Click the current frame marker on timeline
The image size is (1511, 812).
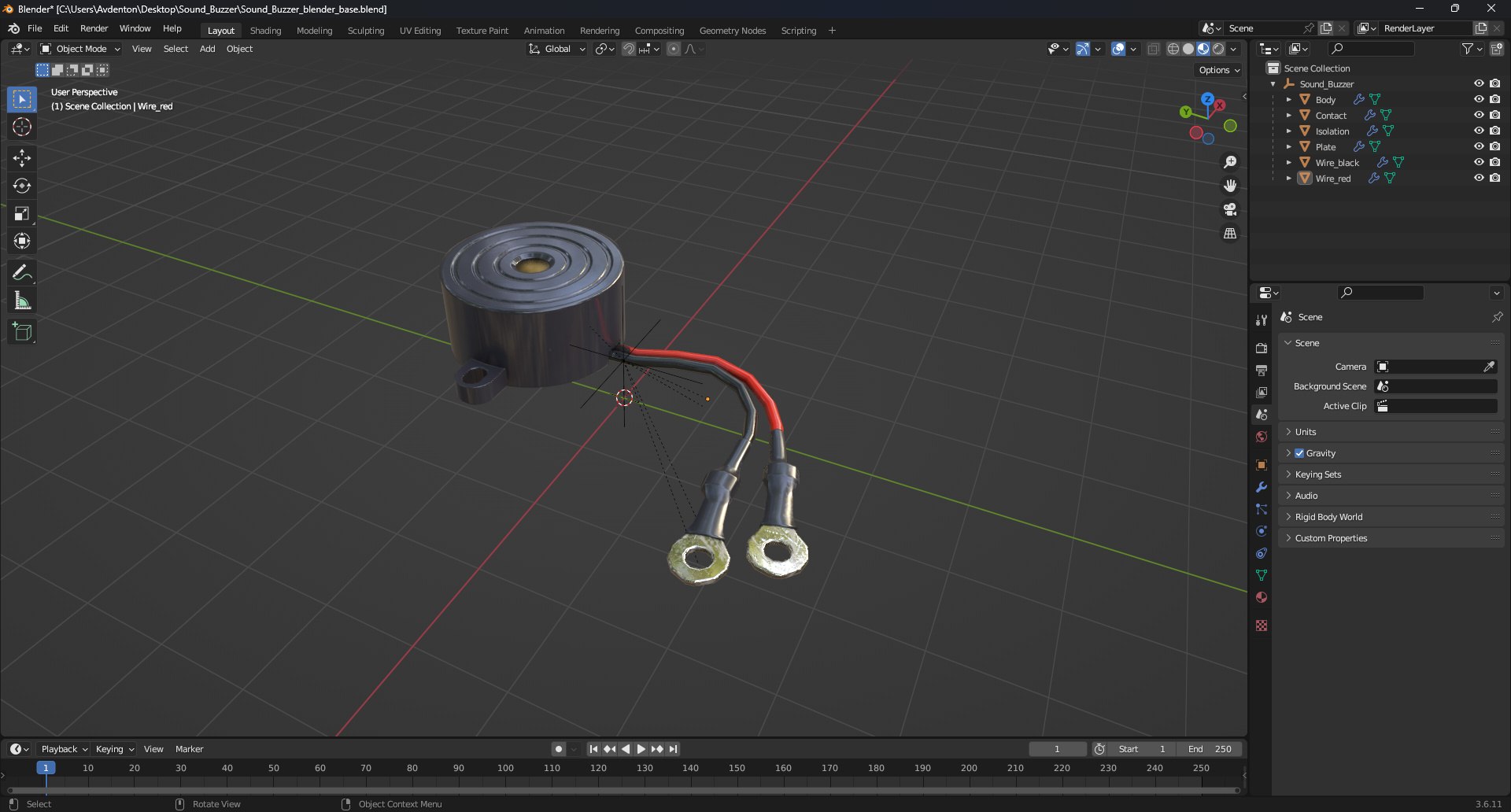46,768
